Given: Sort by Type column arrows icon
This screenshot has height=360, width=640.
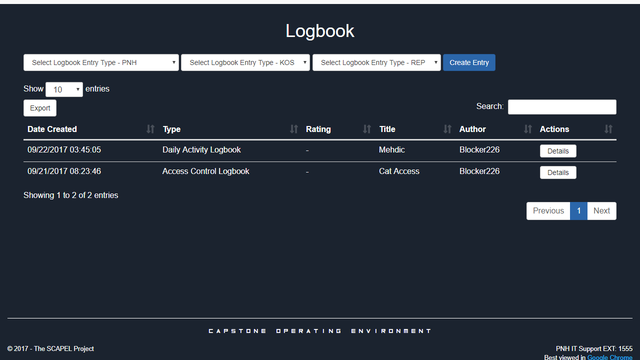Looking at the screenshot, I should 294,129.
